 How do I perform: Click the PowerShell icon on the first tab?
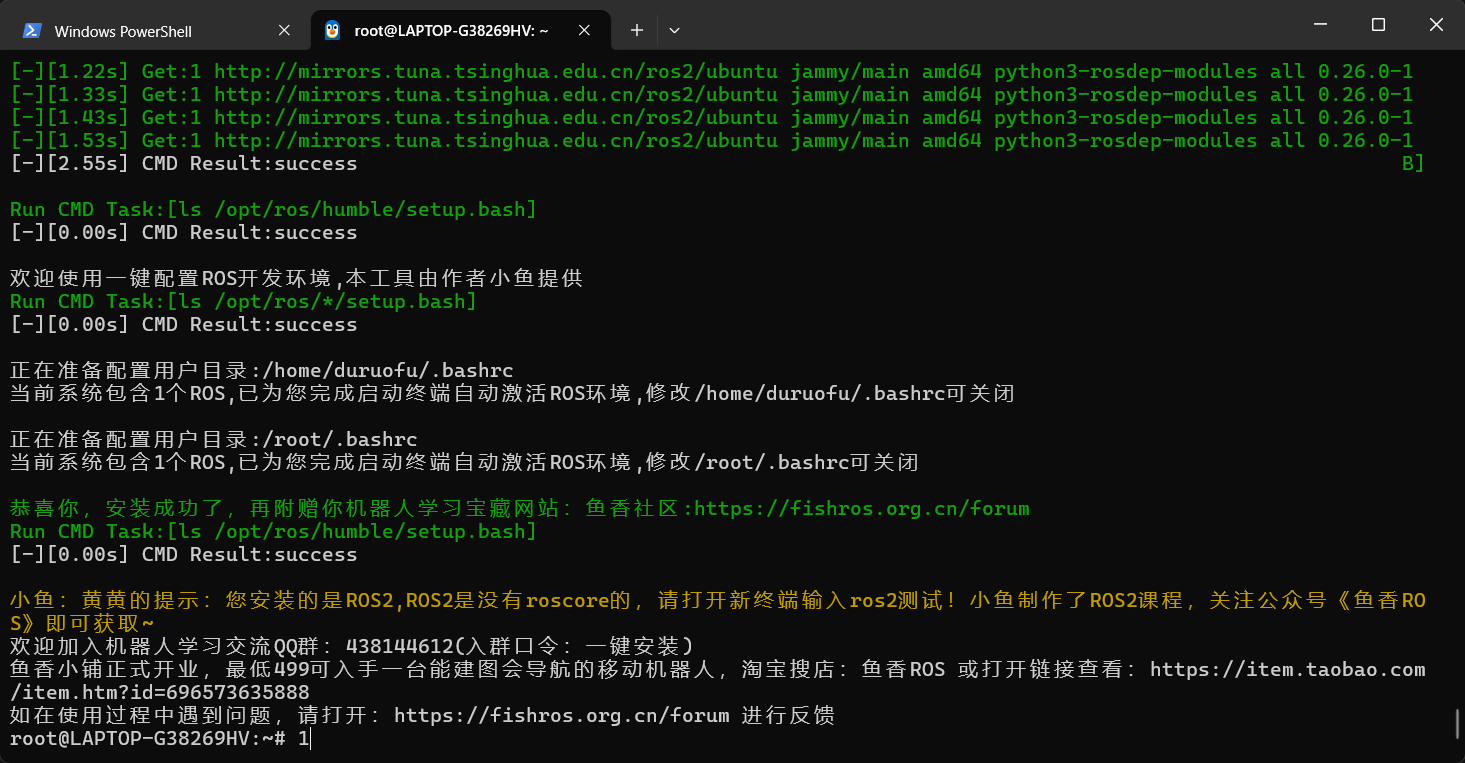point(32,31)
